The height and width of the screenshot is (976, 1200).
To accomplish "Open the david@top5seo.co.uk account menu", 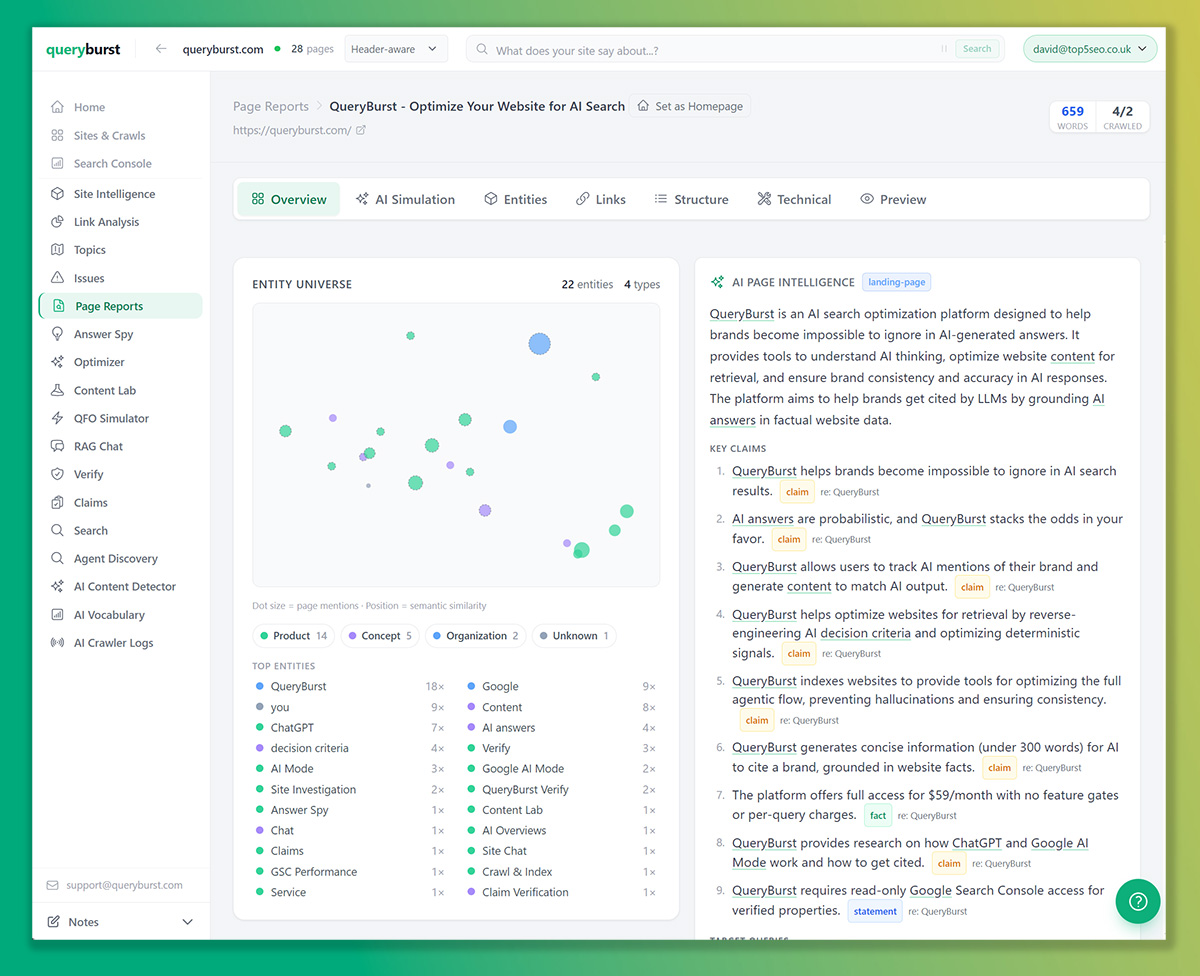I will [x=1089, y=49].
